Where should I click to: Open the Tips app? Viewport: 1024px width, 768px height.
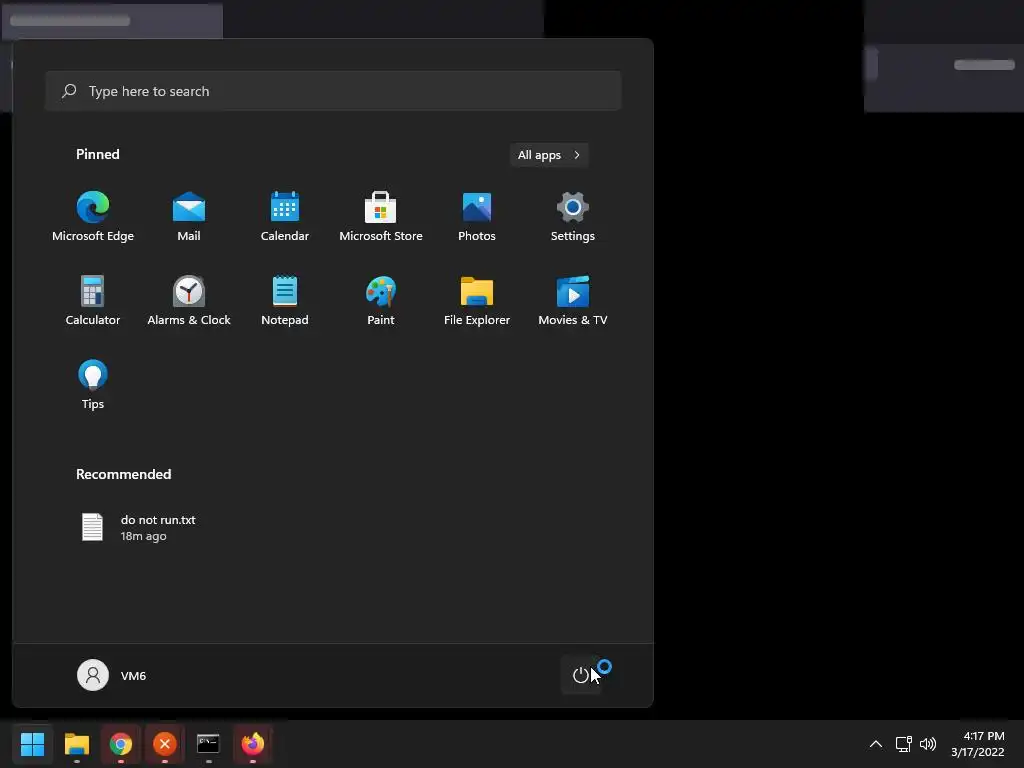coord(93,384)
